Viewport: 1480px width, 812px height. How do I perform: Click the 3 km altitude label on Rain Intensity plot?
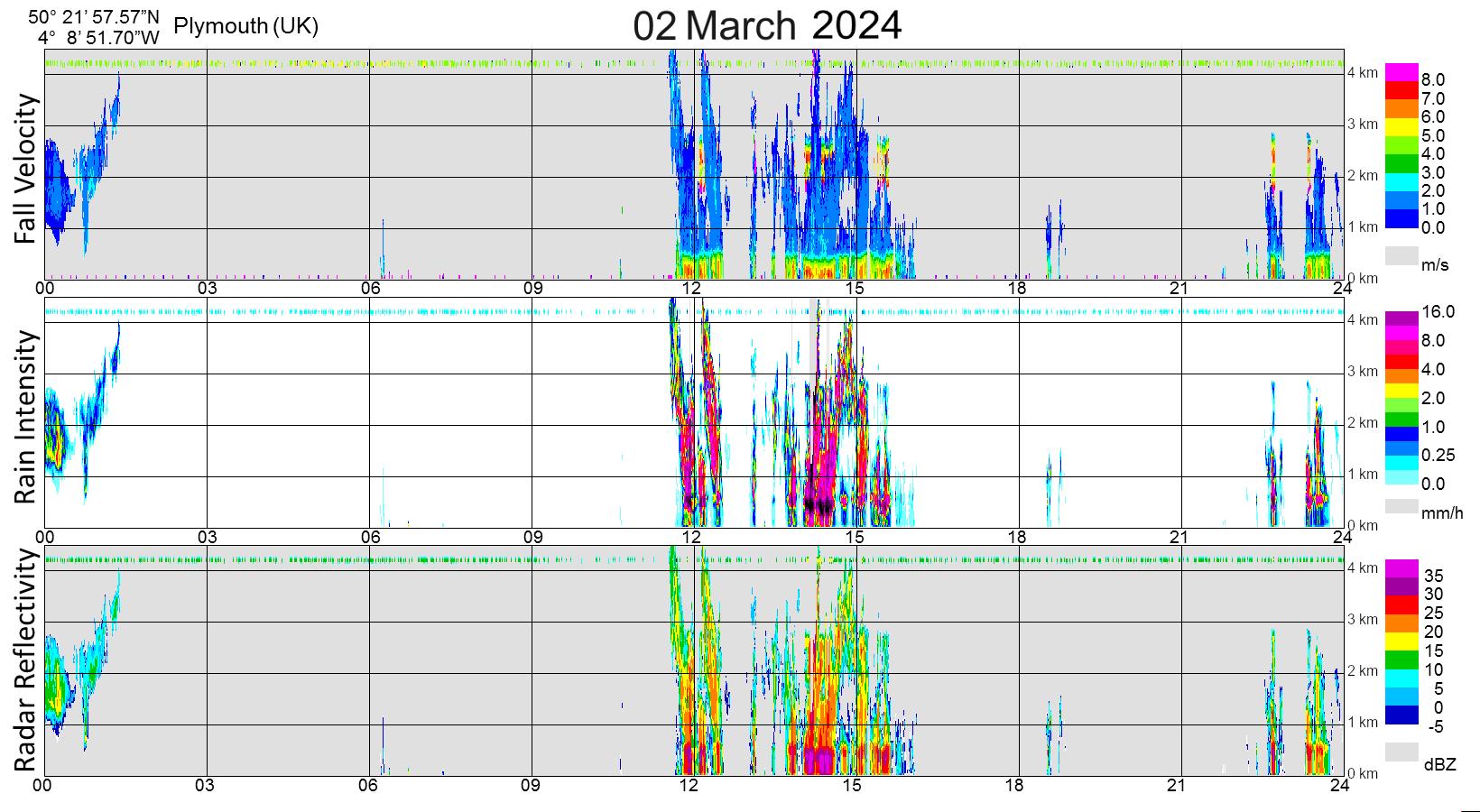(1363, 371)
